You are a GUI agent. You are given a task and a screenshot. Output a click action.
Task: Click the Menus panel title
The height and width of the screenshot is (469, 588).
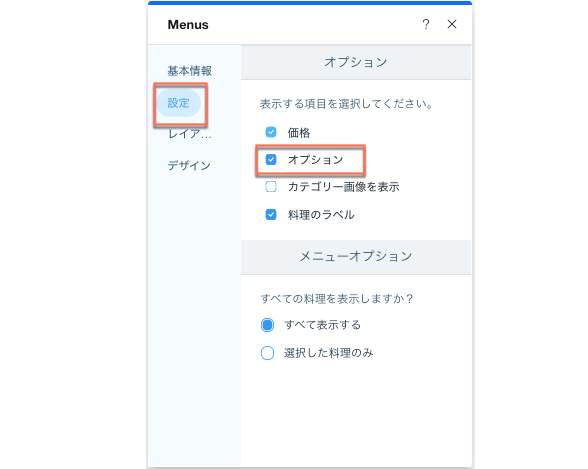[188, 25]
